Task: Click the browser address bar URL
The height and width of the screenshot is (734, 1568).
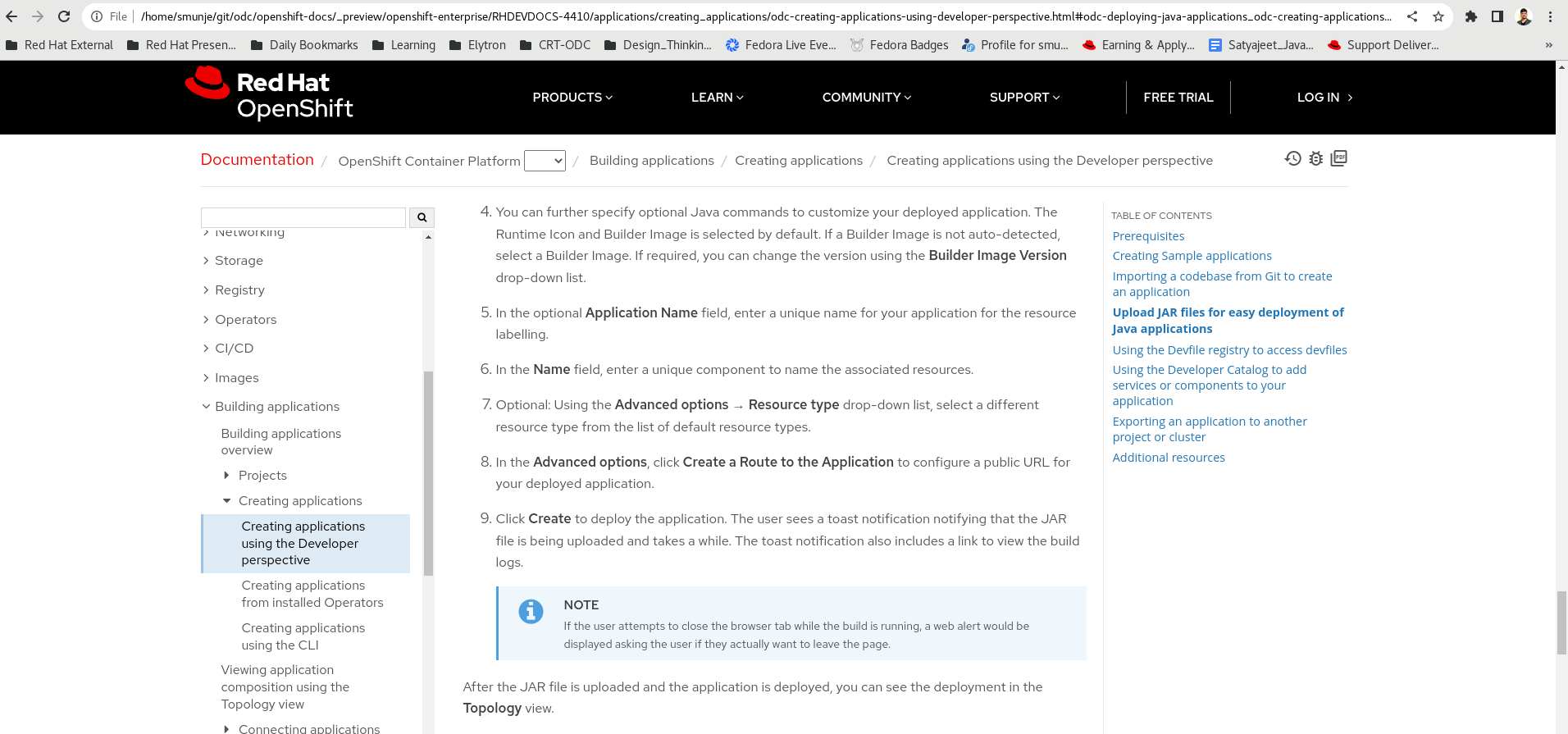Action: (766, 16)
